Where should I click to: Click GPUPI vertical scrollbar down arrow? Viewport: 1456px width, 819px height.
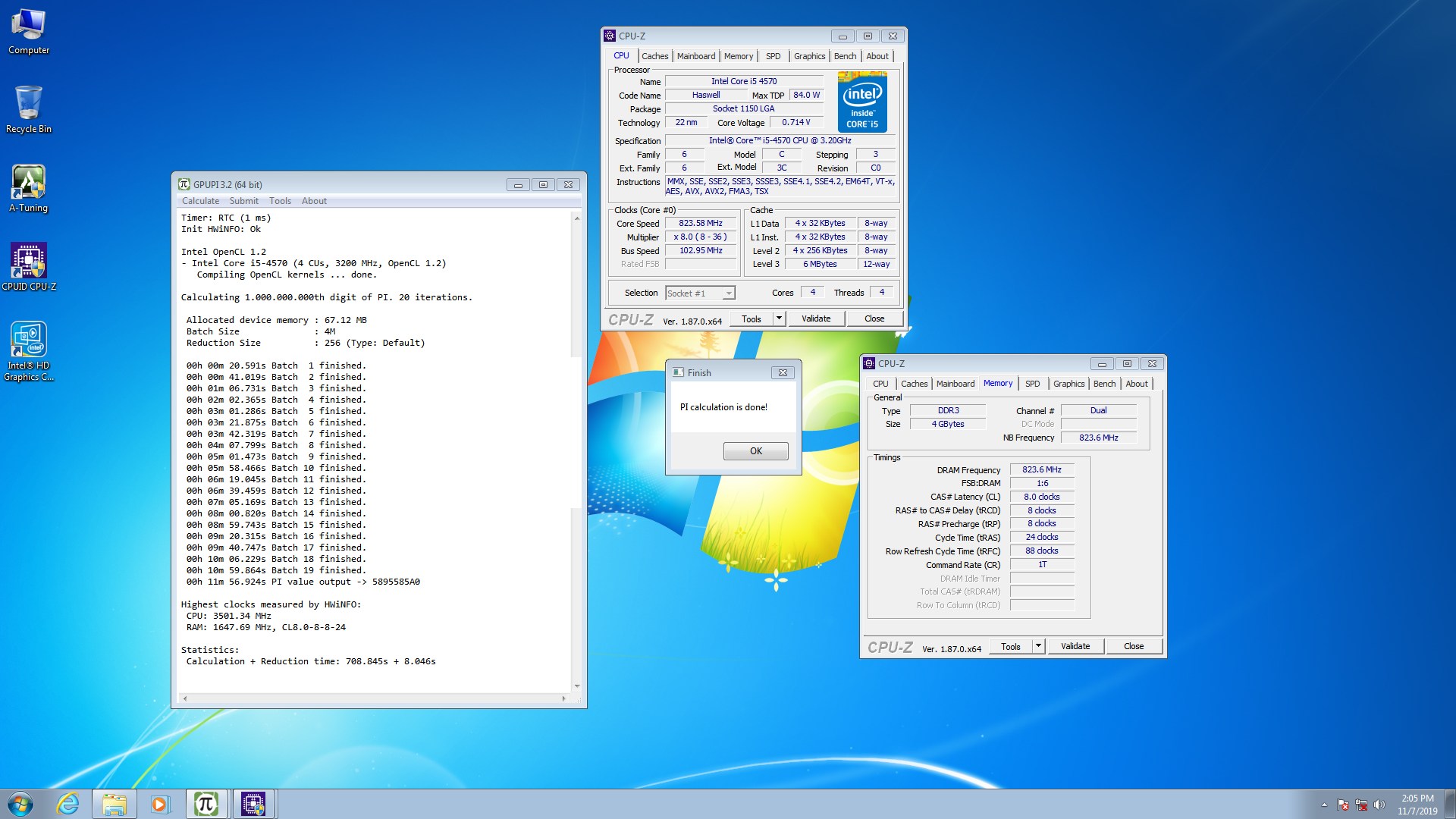[577, 686]
